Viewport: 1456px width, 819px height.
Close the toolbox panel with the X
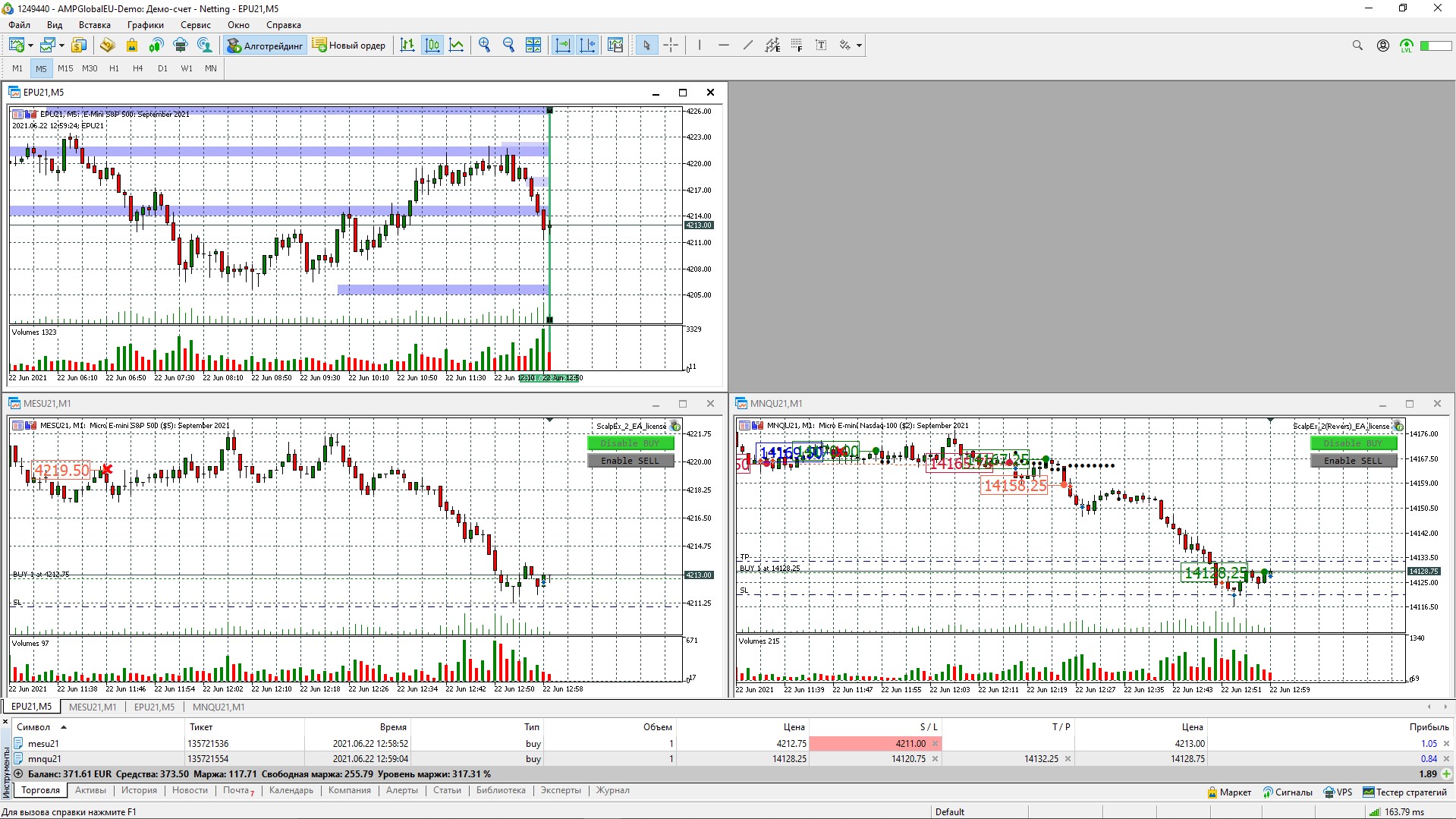point(5,722)
